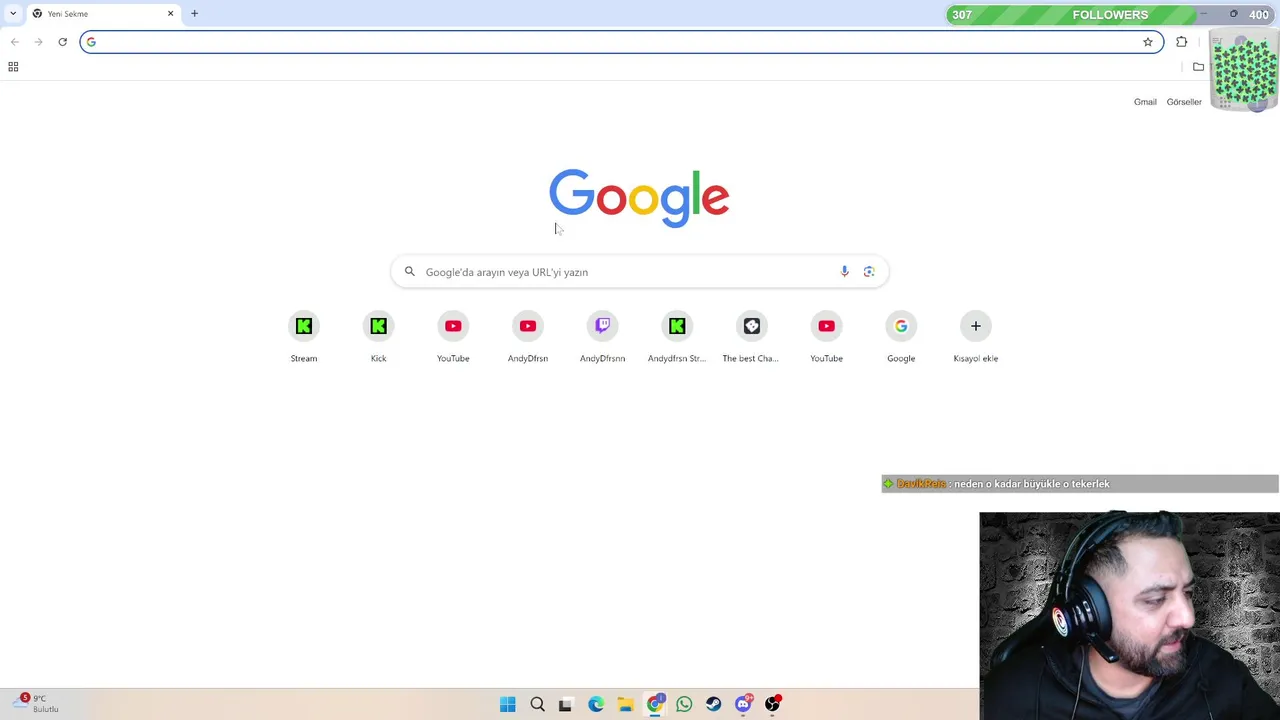1280x720 pixels.
Task: Open the Windows Start menu
Action: 507,704
